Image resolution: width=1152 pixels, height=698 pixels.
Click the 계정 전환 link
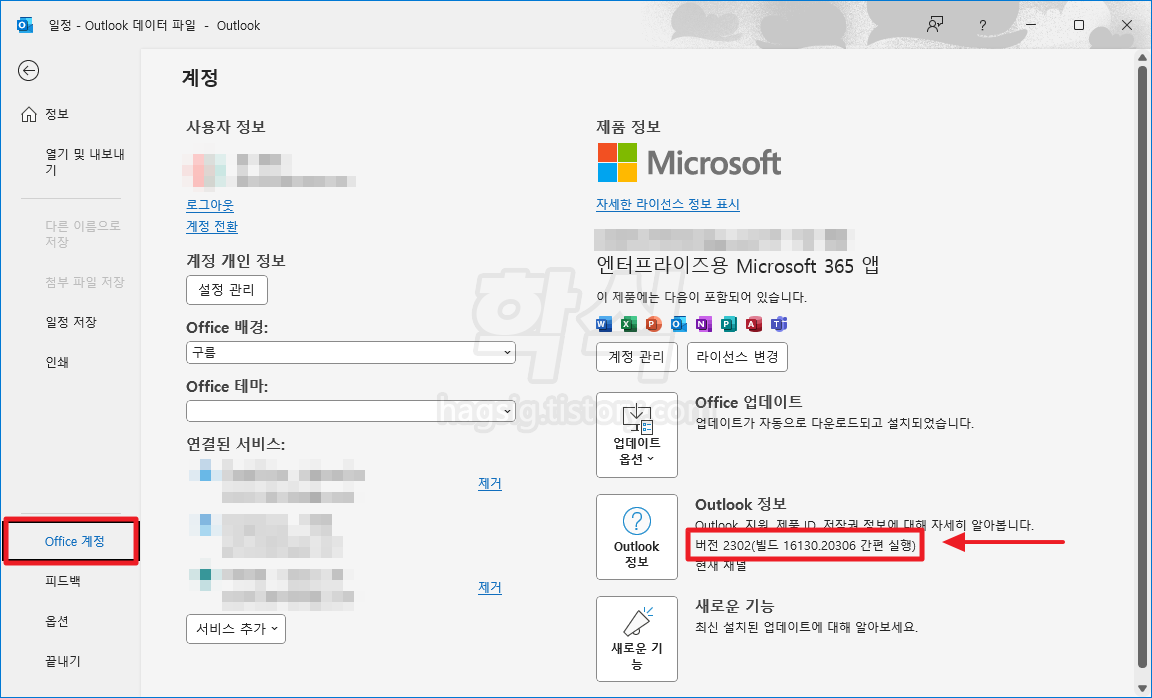point(212,226)
